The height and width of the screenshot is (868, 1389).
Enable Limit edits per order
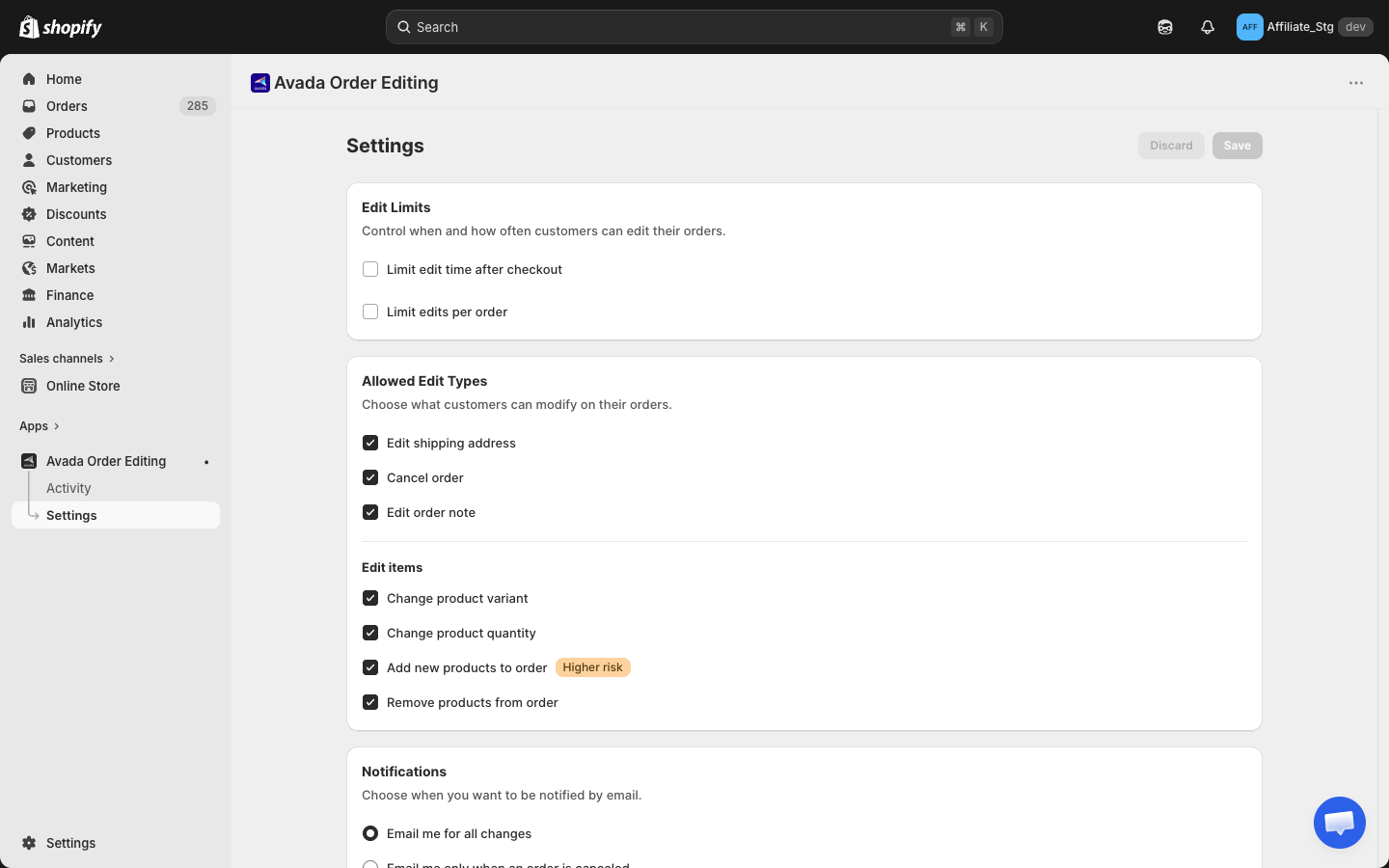click(370, 312)
